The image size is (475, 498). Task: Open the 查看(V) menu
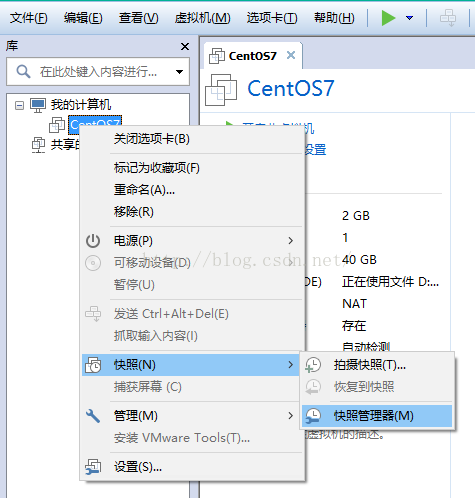pos(139,18)
